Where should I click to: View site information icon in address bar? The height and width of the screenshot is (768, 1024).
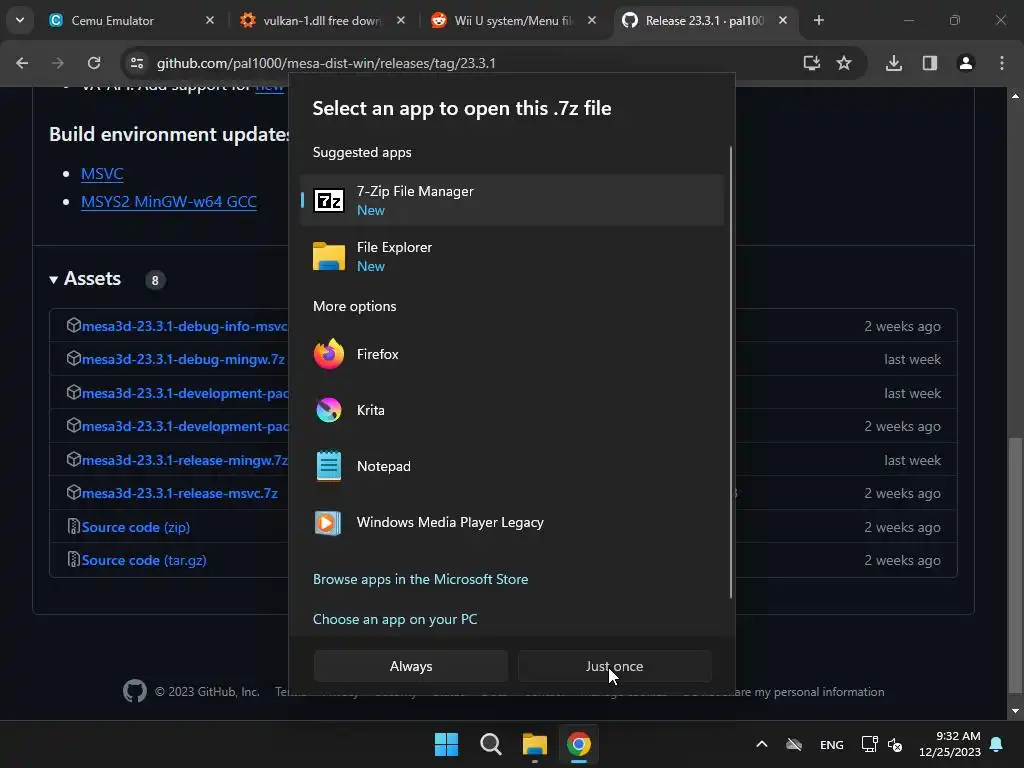(x=136, y=63)
